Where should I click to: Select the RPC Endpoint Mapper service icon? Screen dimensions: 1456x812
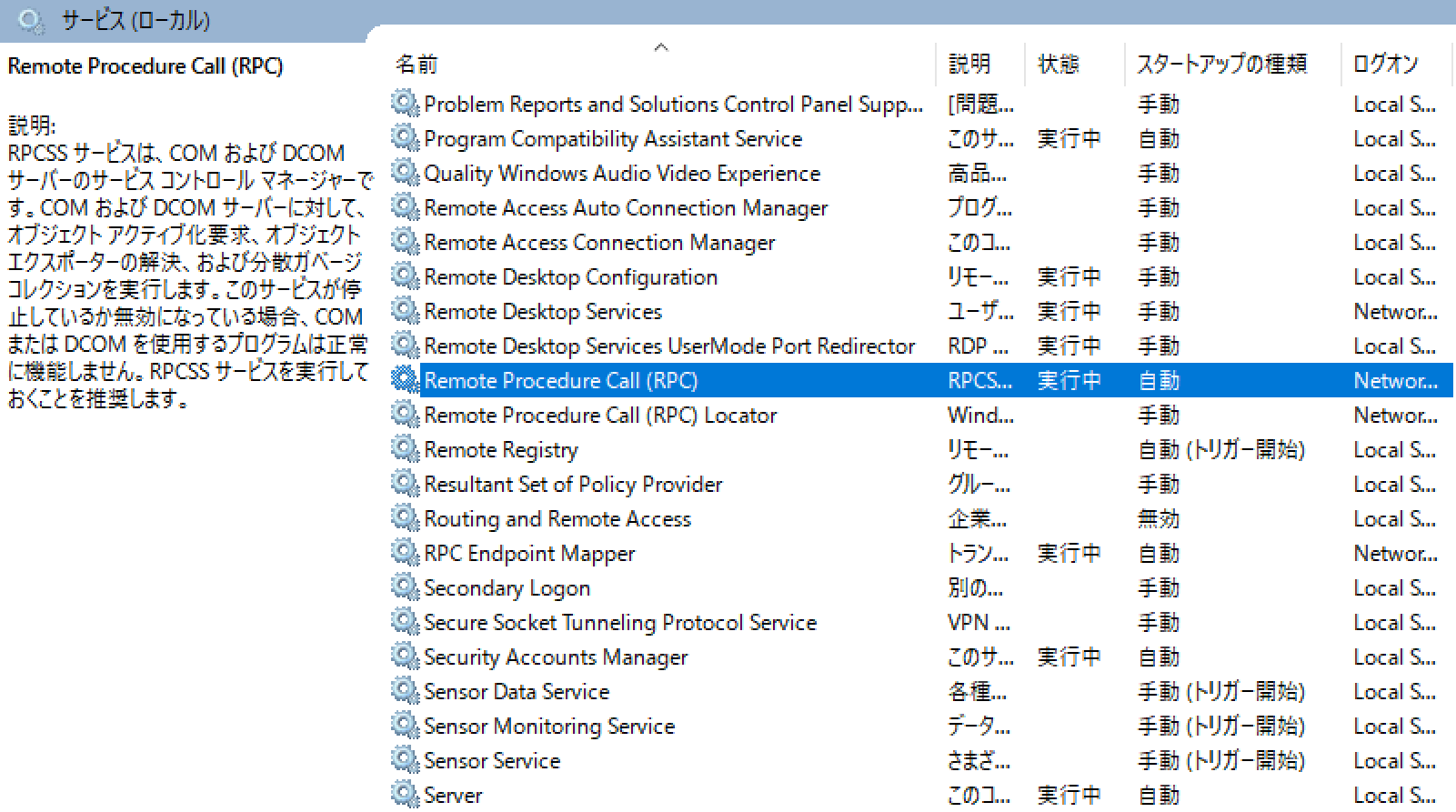(x=405, y=553)
